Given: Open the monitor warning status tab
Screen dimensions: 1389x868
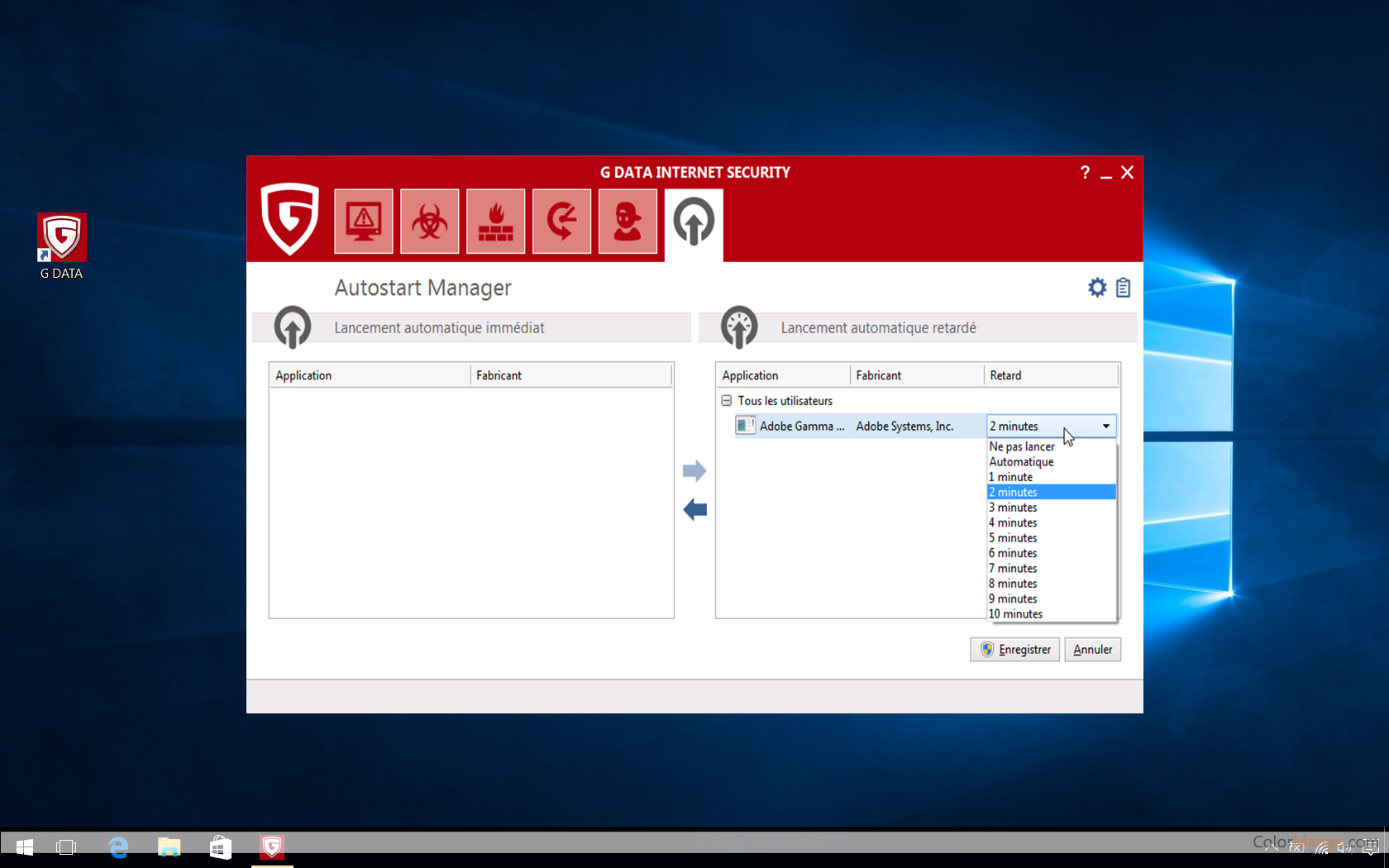Looking at the screenshot, I should click(364, 221).
